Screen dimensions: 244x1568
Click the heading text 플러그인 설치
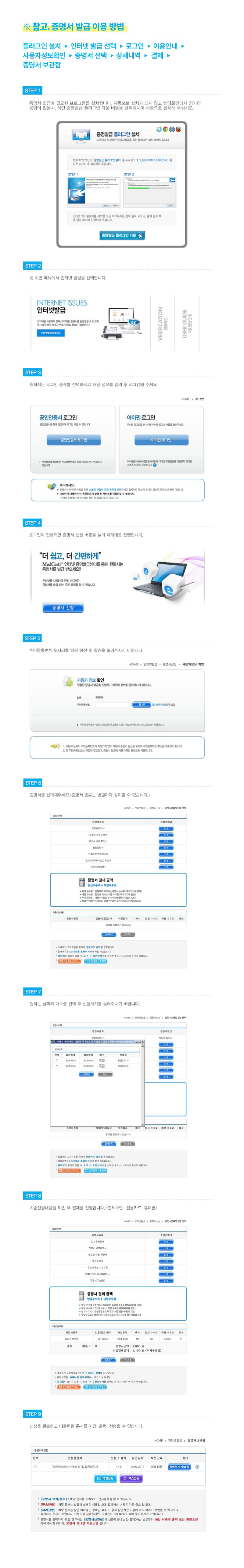click(x=42, y=46)
